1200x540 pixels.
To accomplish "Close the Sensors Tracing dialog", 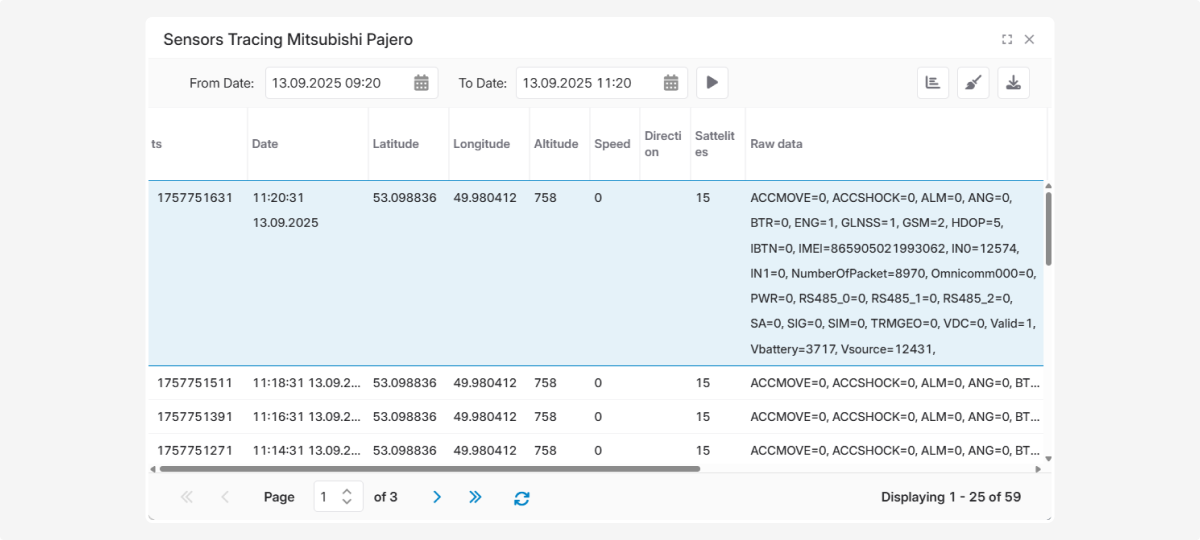I will point(1029,40).
